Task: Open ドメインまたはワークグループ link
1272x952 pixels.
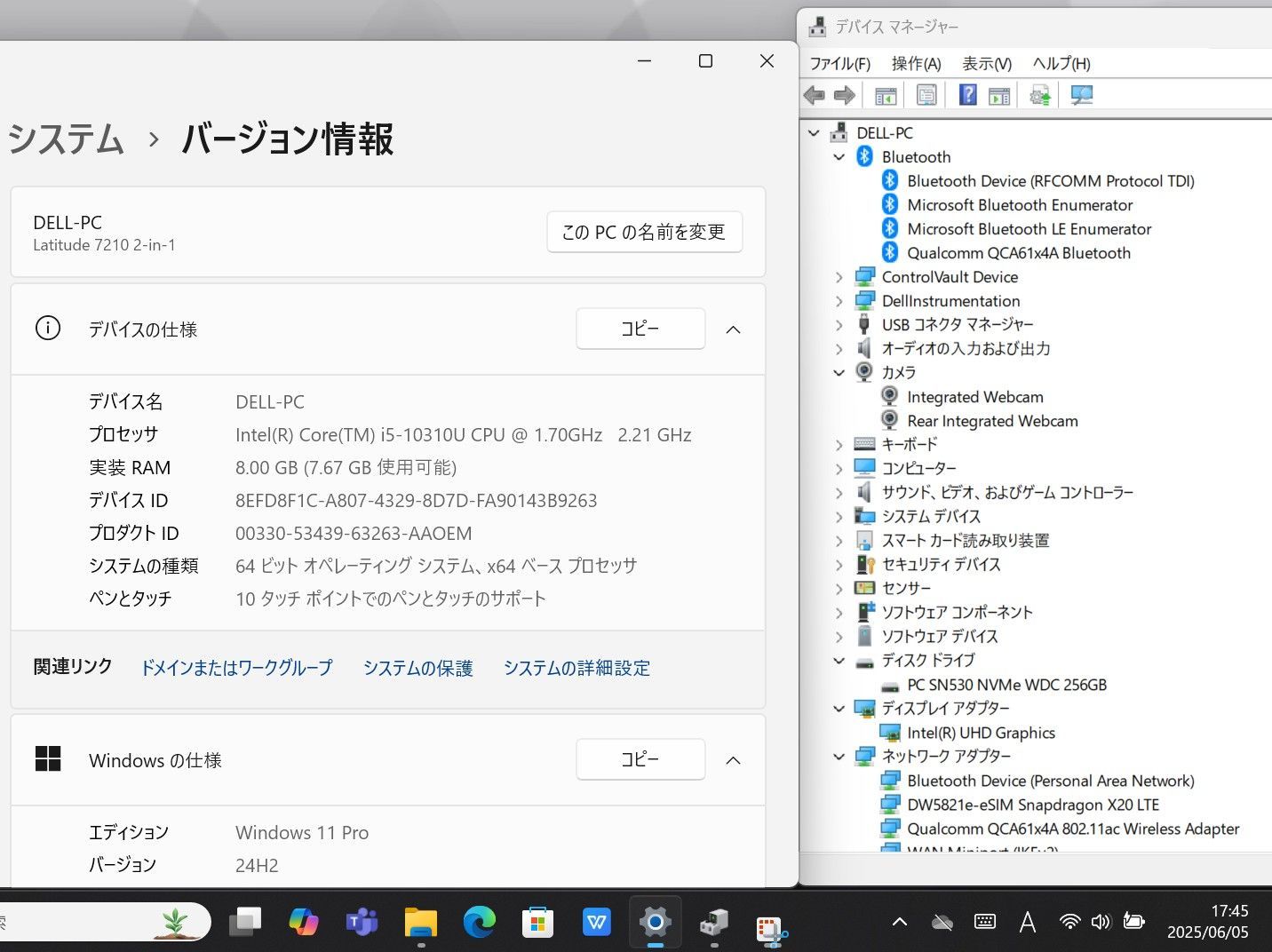Action: coord(237,668)
